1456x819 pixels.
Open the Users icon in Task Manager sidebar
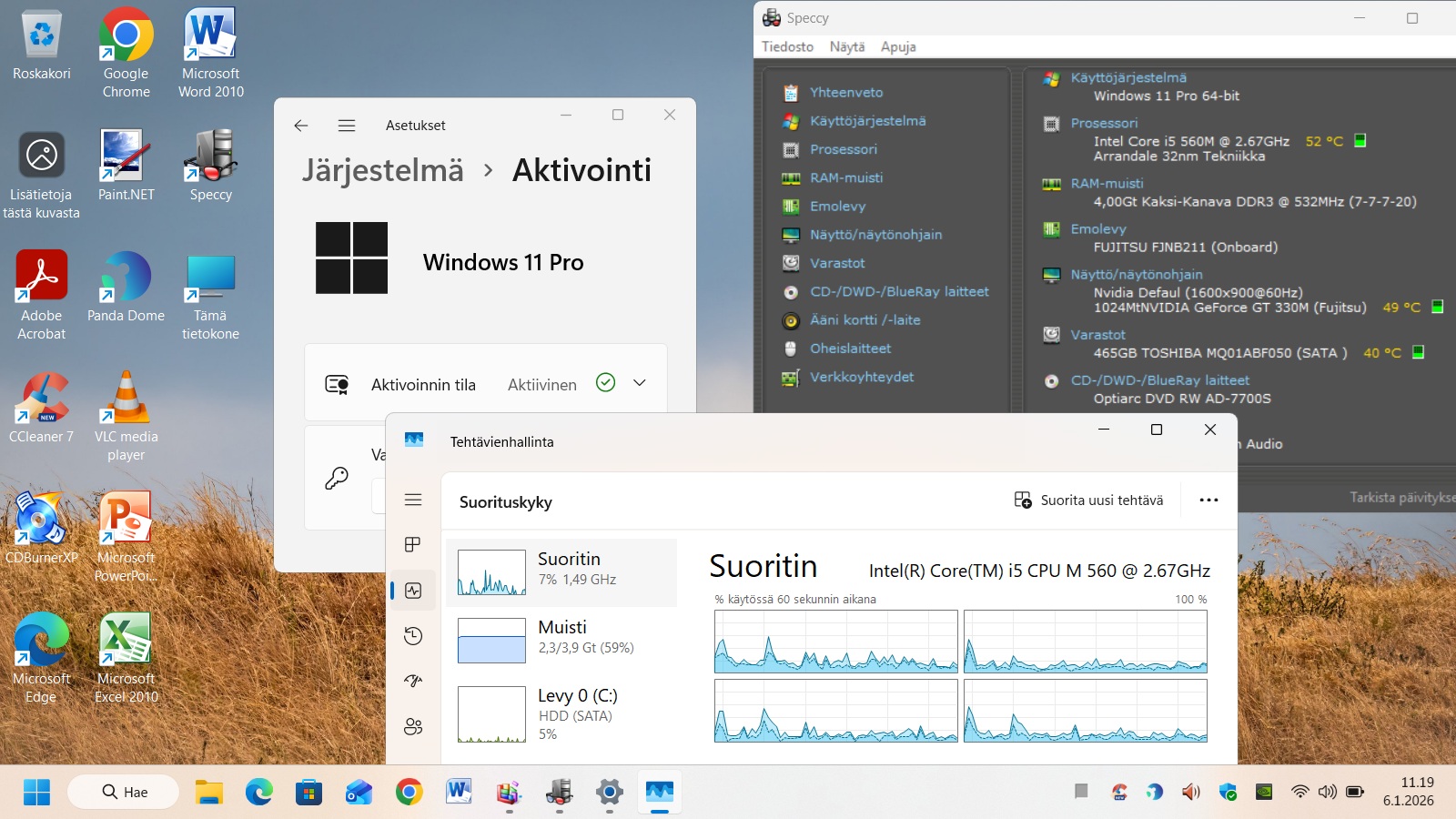tap(413, 726)
